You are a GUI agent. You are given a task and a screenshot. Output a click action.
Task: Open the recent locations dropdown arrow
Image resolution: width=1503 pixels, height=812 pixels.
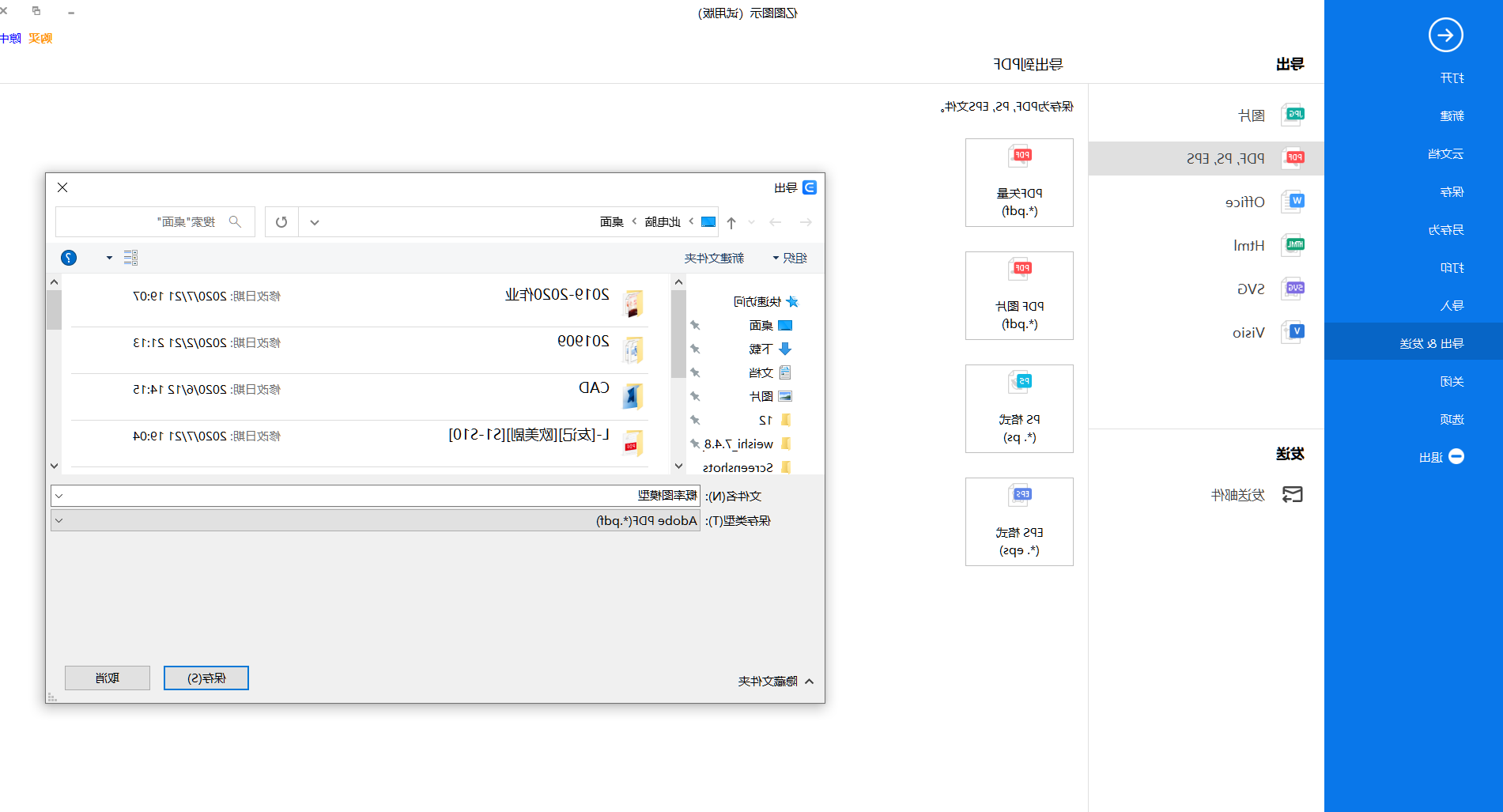point(752,222)
